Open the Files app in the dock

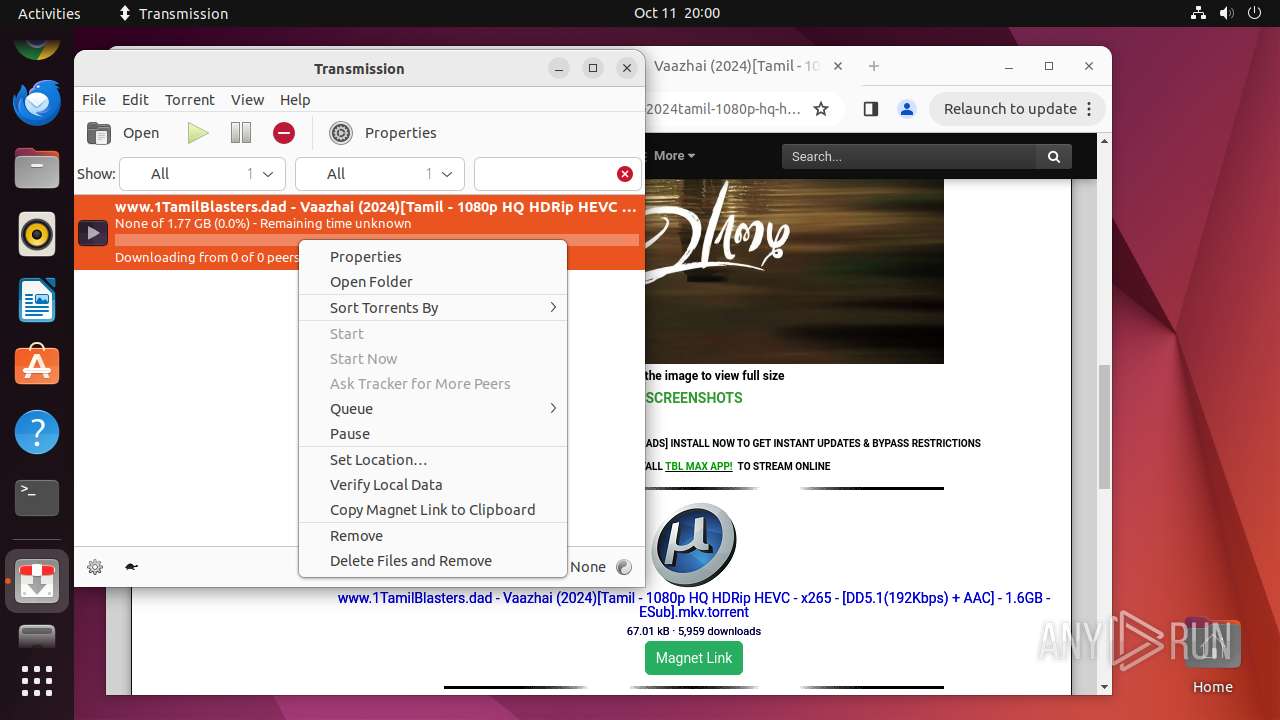37,168
